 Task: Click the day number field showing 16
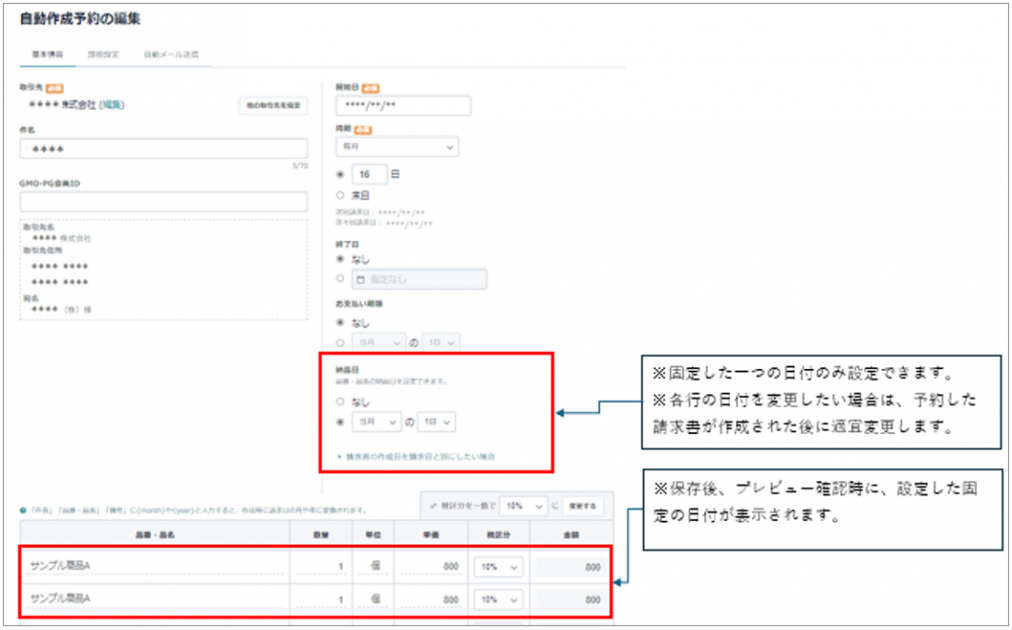click(368, 172)
